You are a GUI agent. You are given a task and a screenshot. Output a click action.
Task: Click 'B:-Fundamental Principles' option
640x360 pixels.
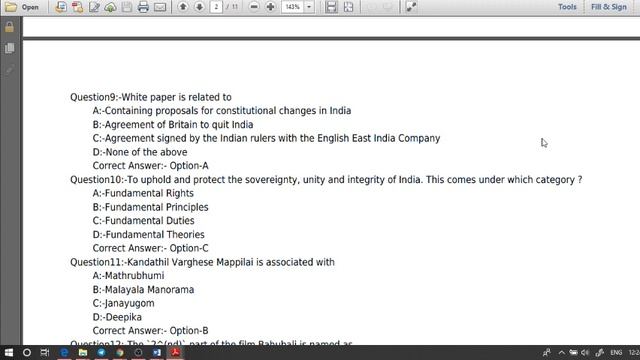coord(151,207)
